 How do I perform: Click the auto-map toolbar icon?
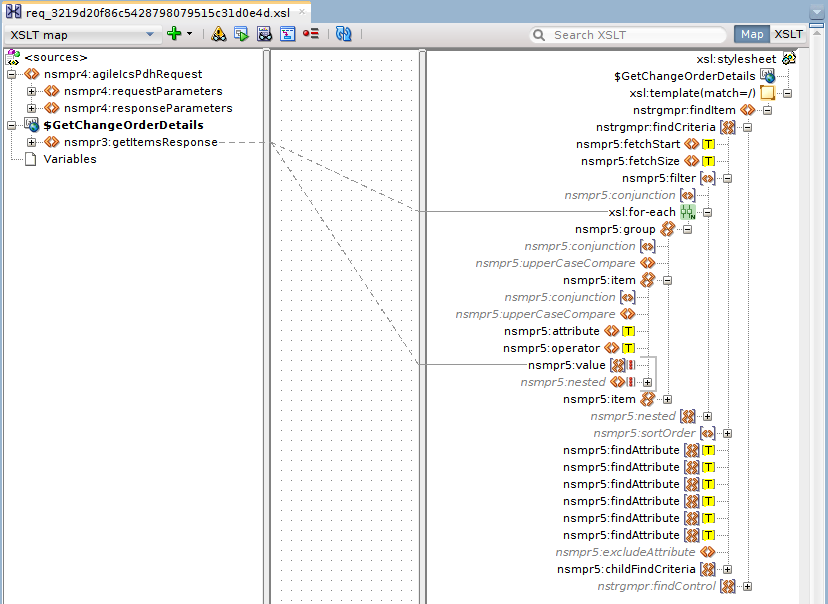click(264, 33)
